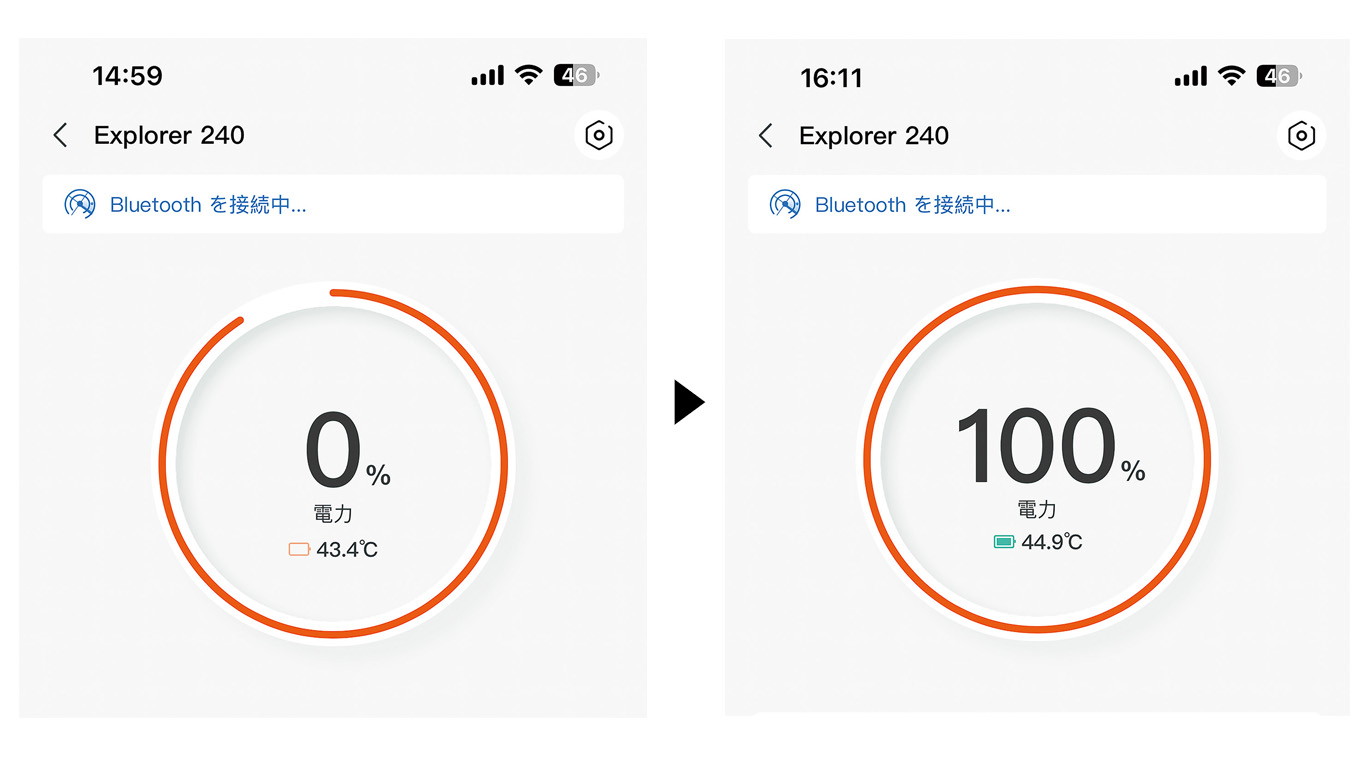Click the black arrow between the screens
This screenshot has height=768, width=1366.
point(688,402)
